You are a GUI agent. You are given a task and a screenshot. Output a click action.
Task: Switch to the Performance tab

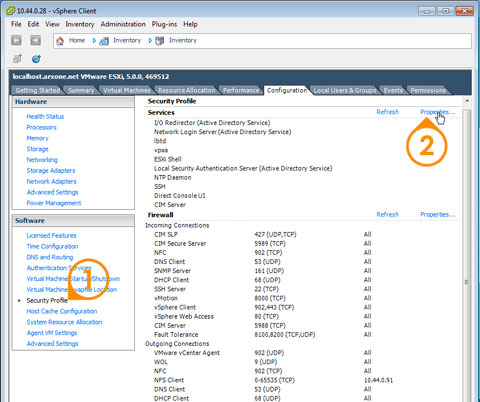coord(241,90)
